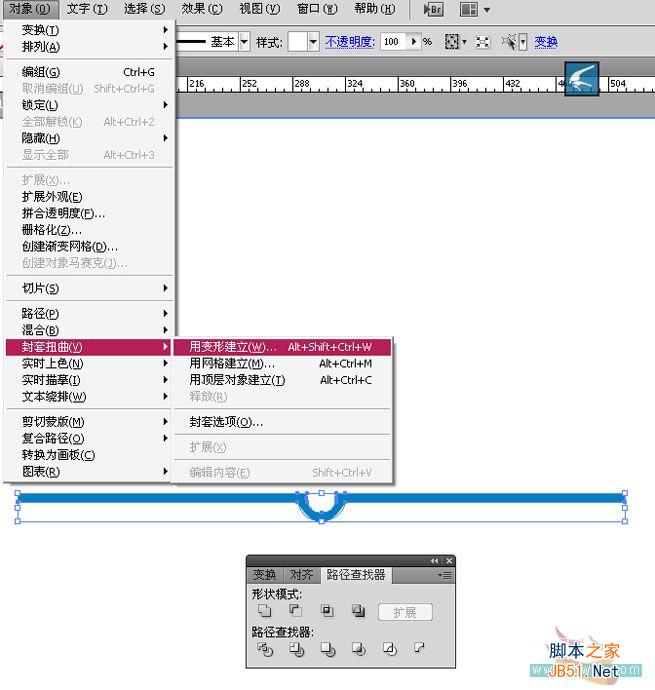Choose 用网格建立(M)... in submenu
The height and width of the screenshot is (690, 655).
pyautogui.click(x=282, y=364)
